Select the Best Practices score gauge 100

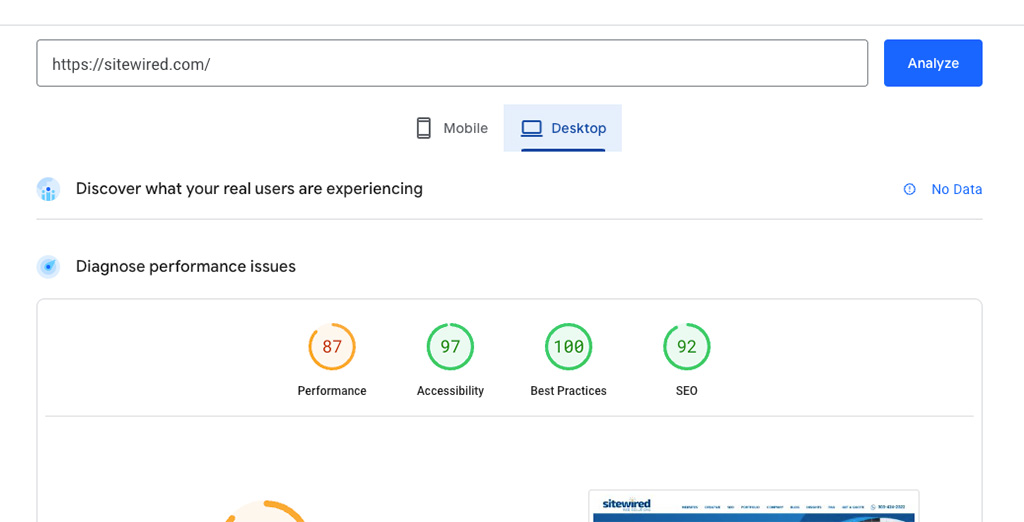coord(568,346)
